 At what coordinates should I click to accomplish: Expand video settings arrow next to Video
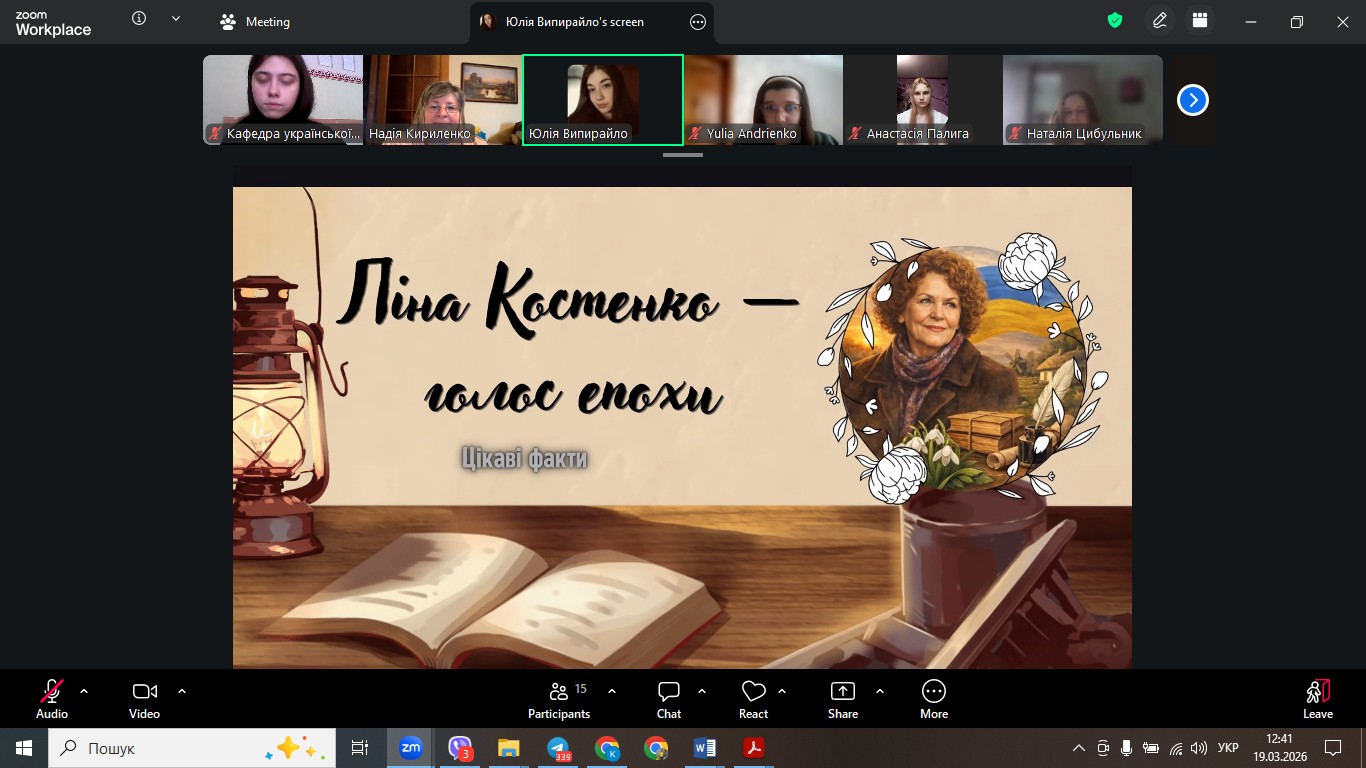click(x=182, y=691)
